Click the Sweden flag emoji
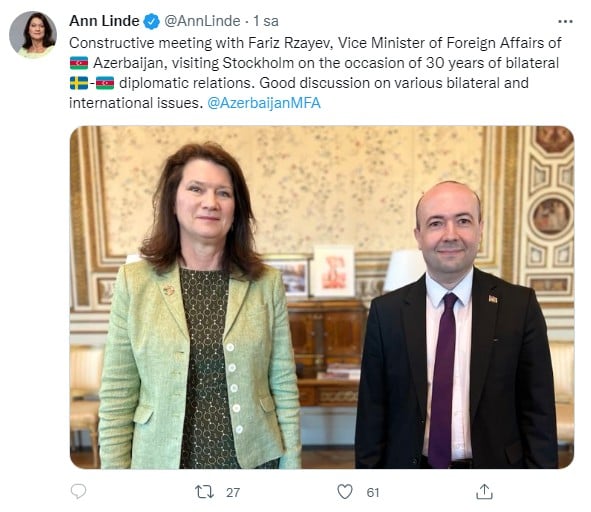This screenshot has height=512, width=591. pos(79,83)
